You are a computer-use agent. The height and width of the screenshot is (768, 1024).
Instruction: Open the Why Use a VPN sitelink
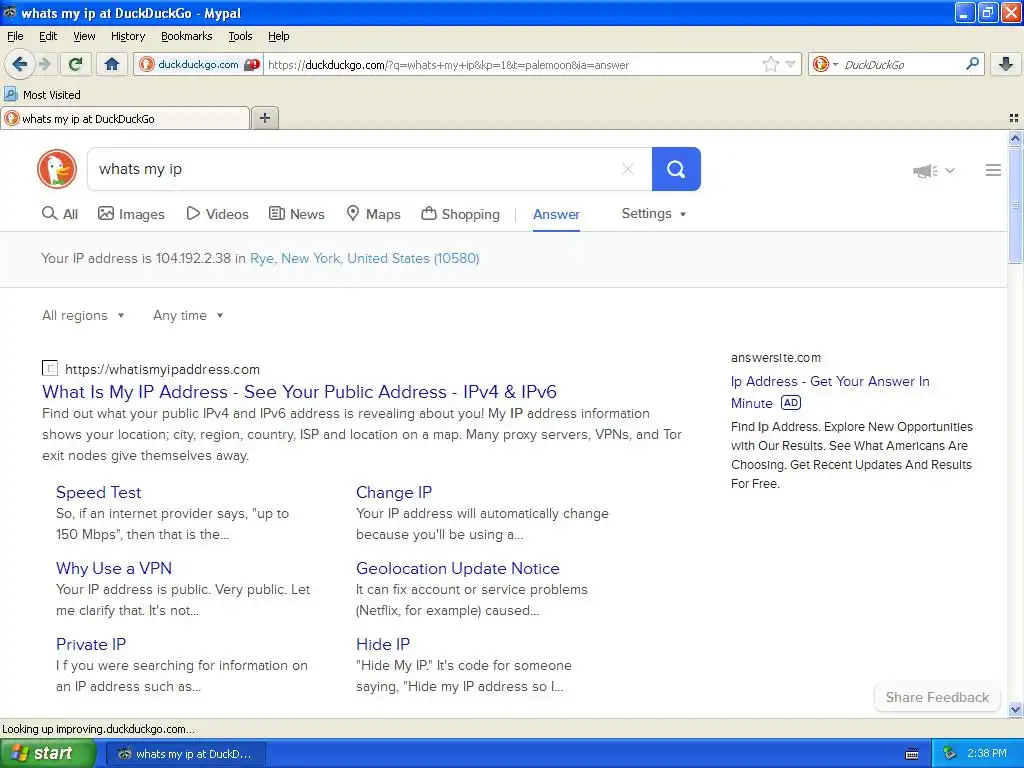pos(114,568)
